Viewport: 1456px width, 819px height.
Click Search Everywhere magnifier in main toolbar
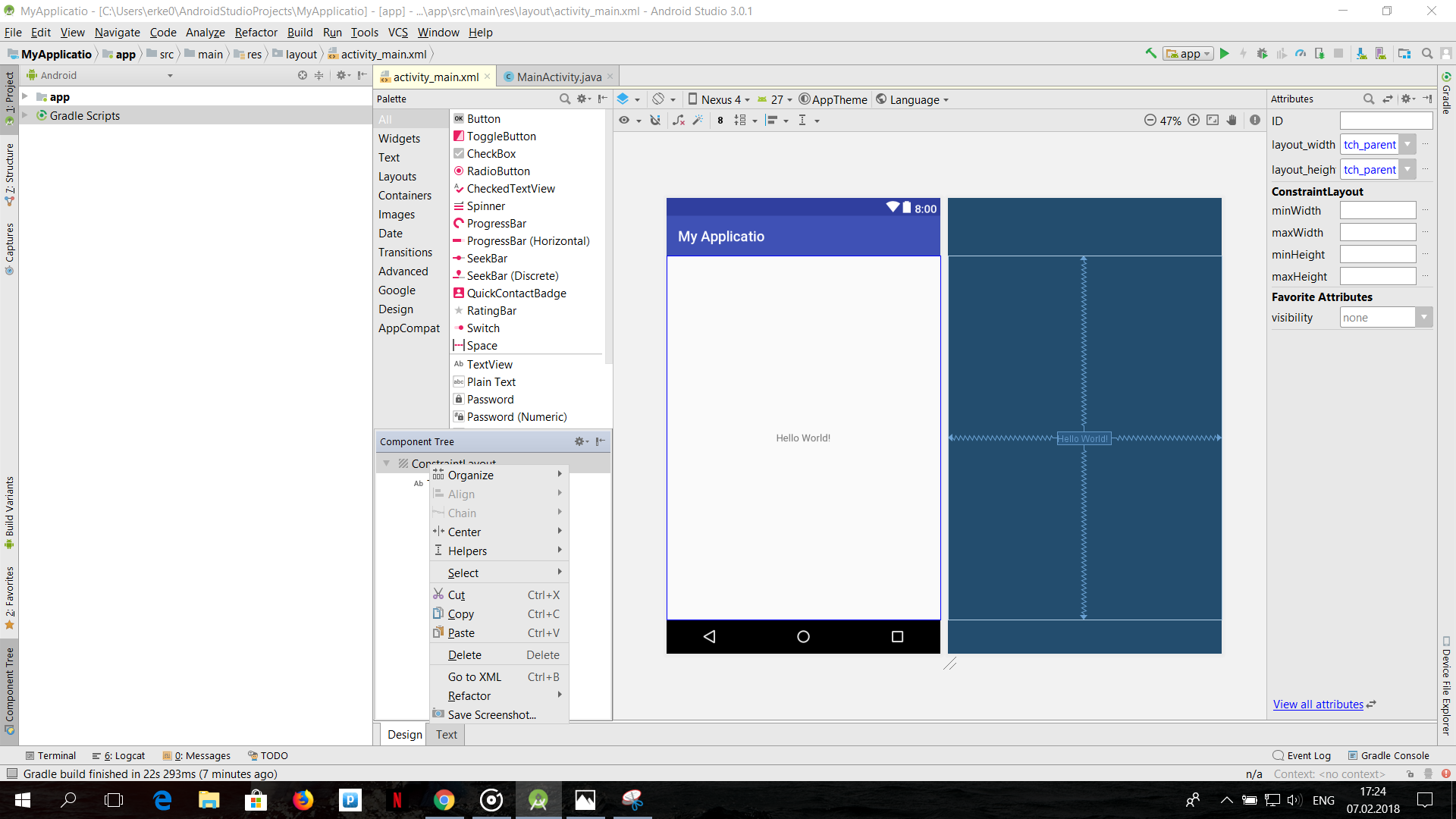[x=1427, y=54]
